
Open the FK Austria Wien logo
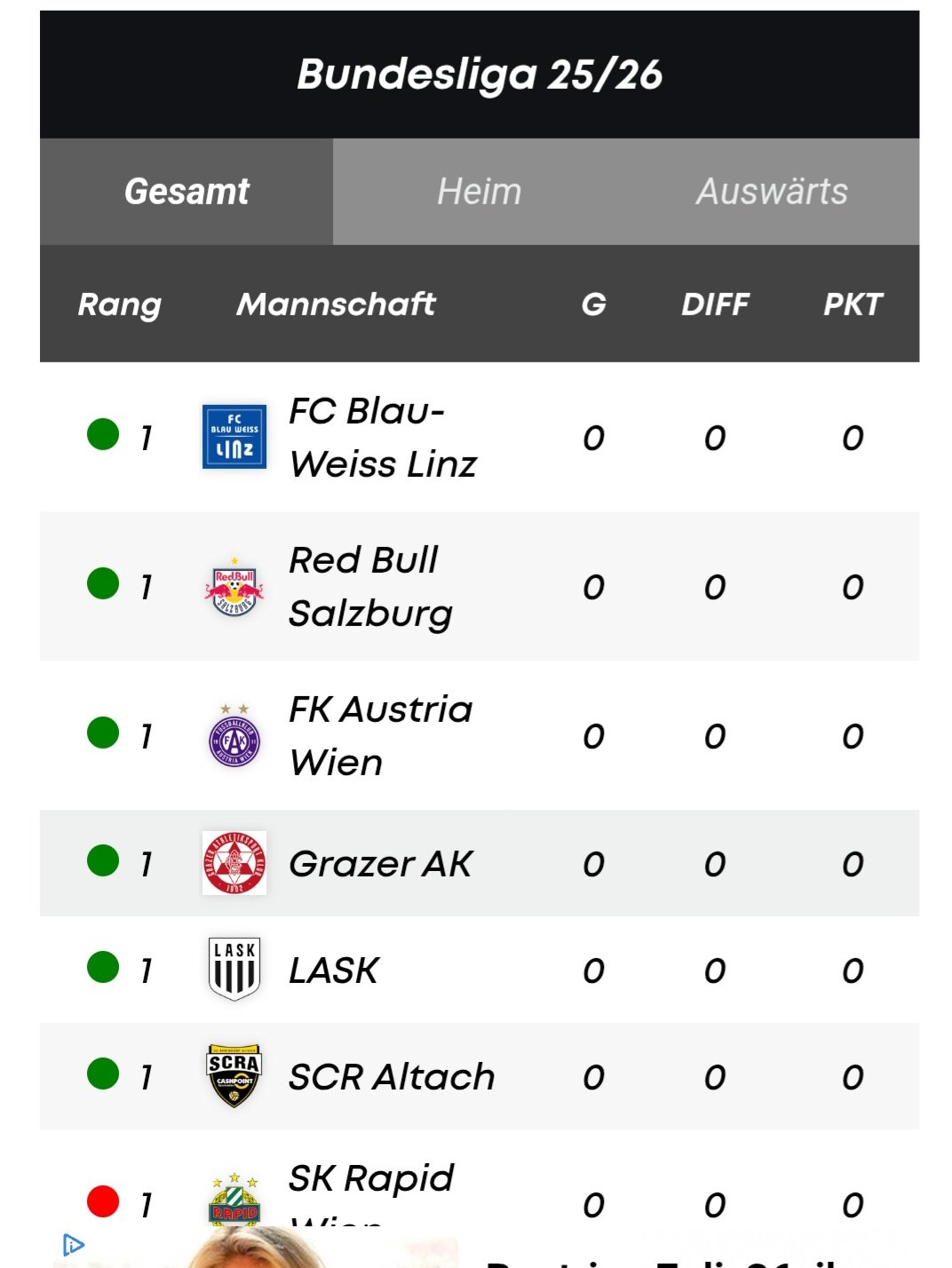(234, 735)
